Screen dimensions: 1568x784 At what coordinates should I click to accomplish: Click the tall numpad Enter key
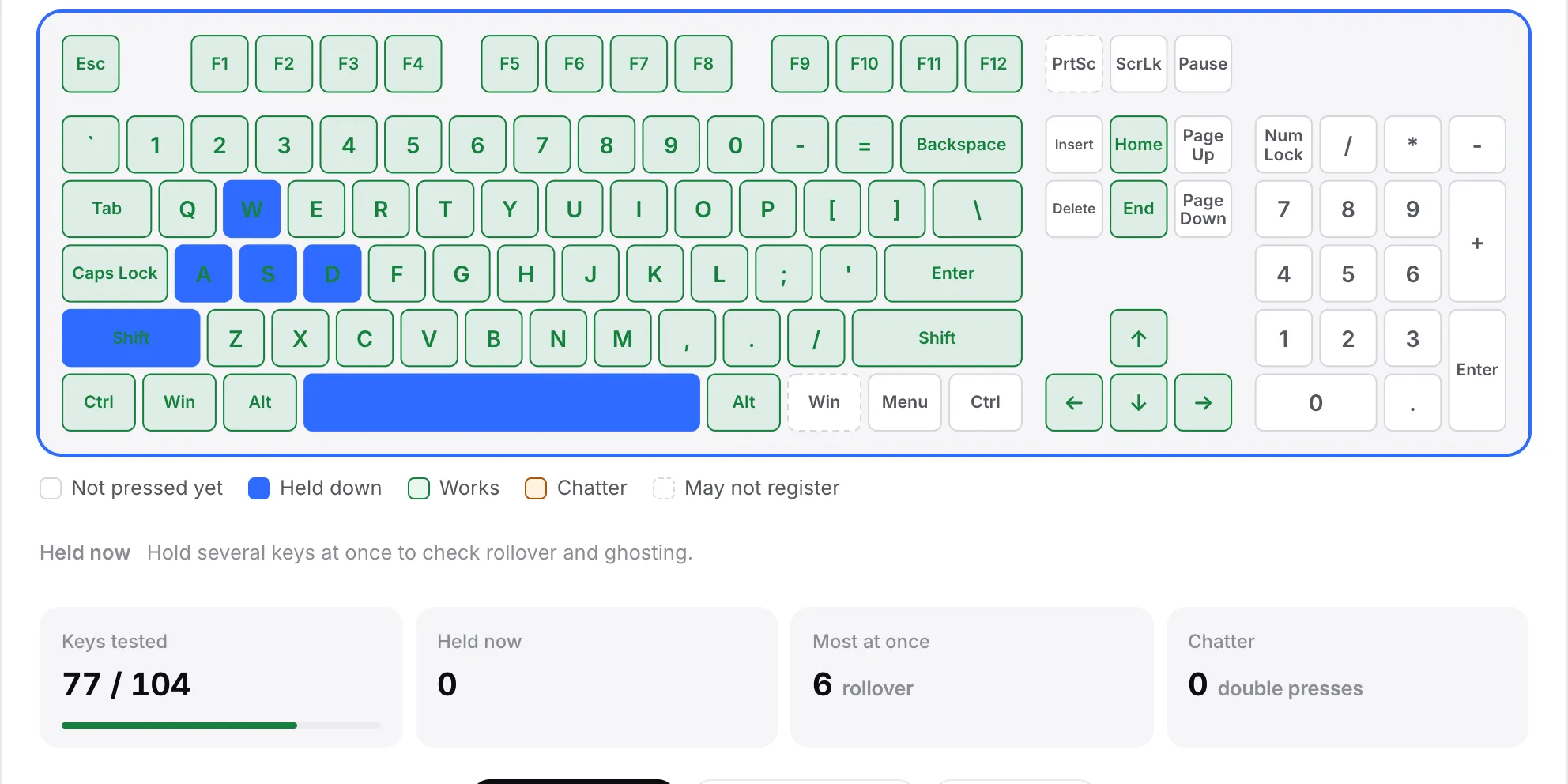tap(1477, 370)
